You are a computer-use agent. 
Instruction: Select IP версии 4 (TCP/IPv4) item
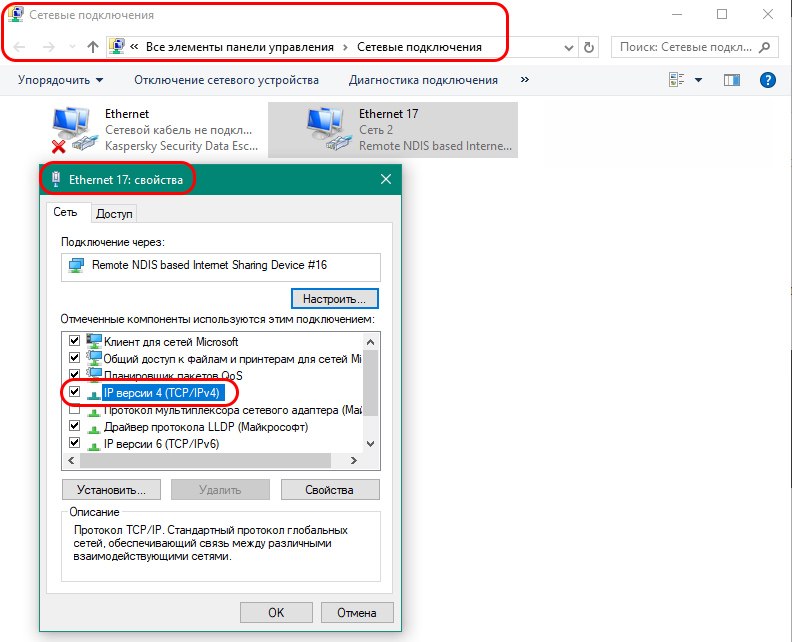click(162, 393)
